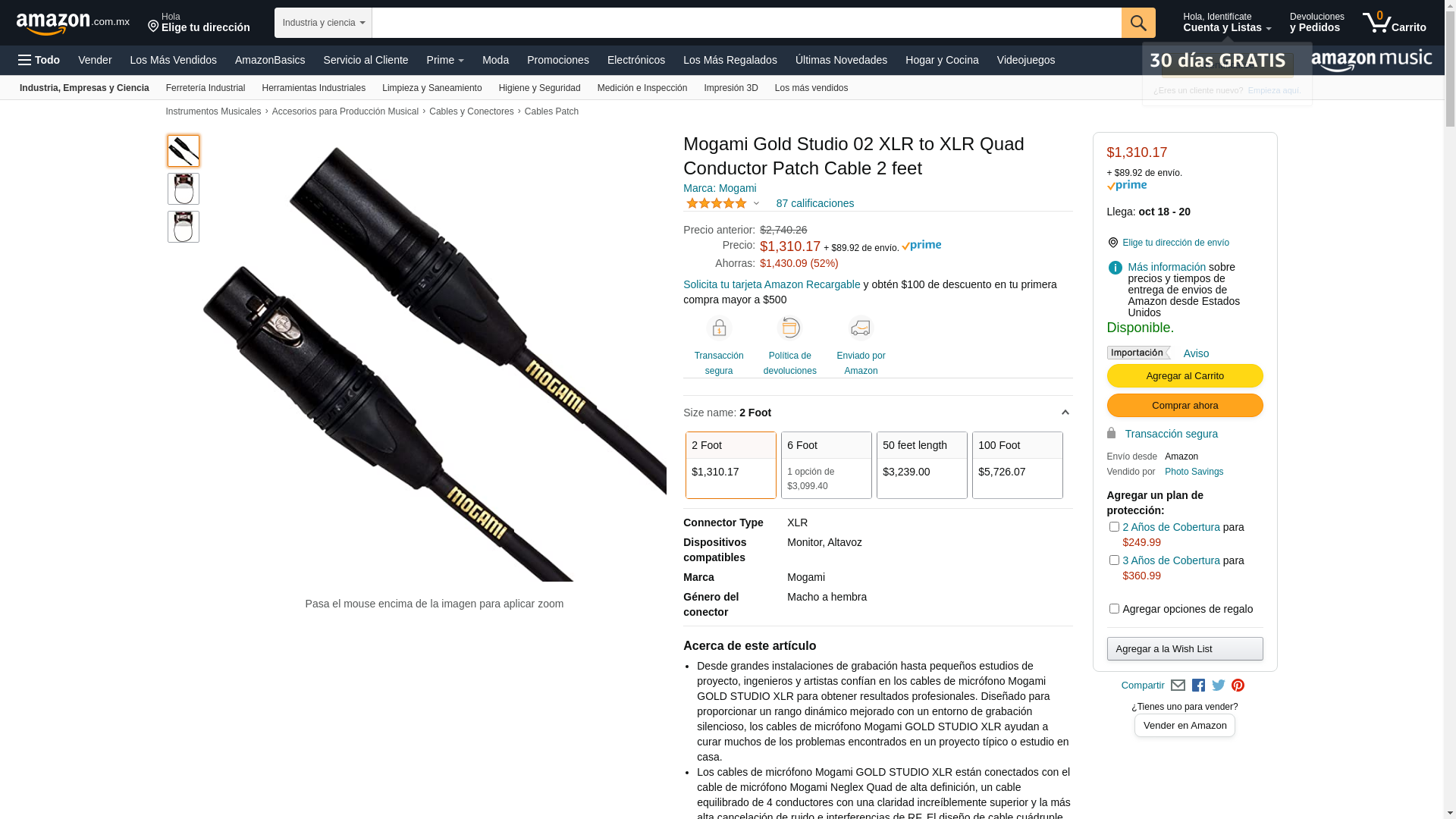Screen dimensions: 1456x819
Task: Select the 50 feet length size option
Action: 921,465
